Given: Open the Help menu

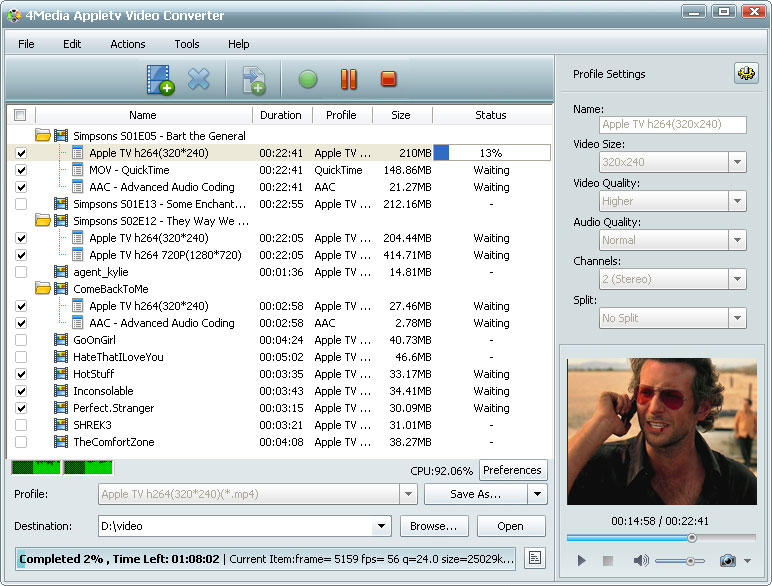Looking at the screenshot, I should 238,44.
